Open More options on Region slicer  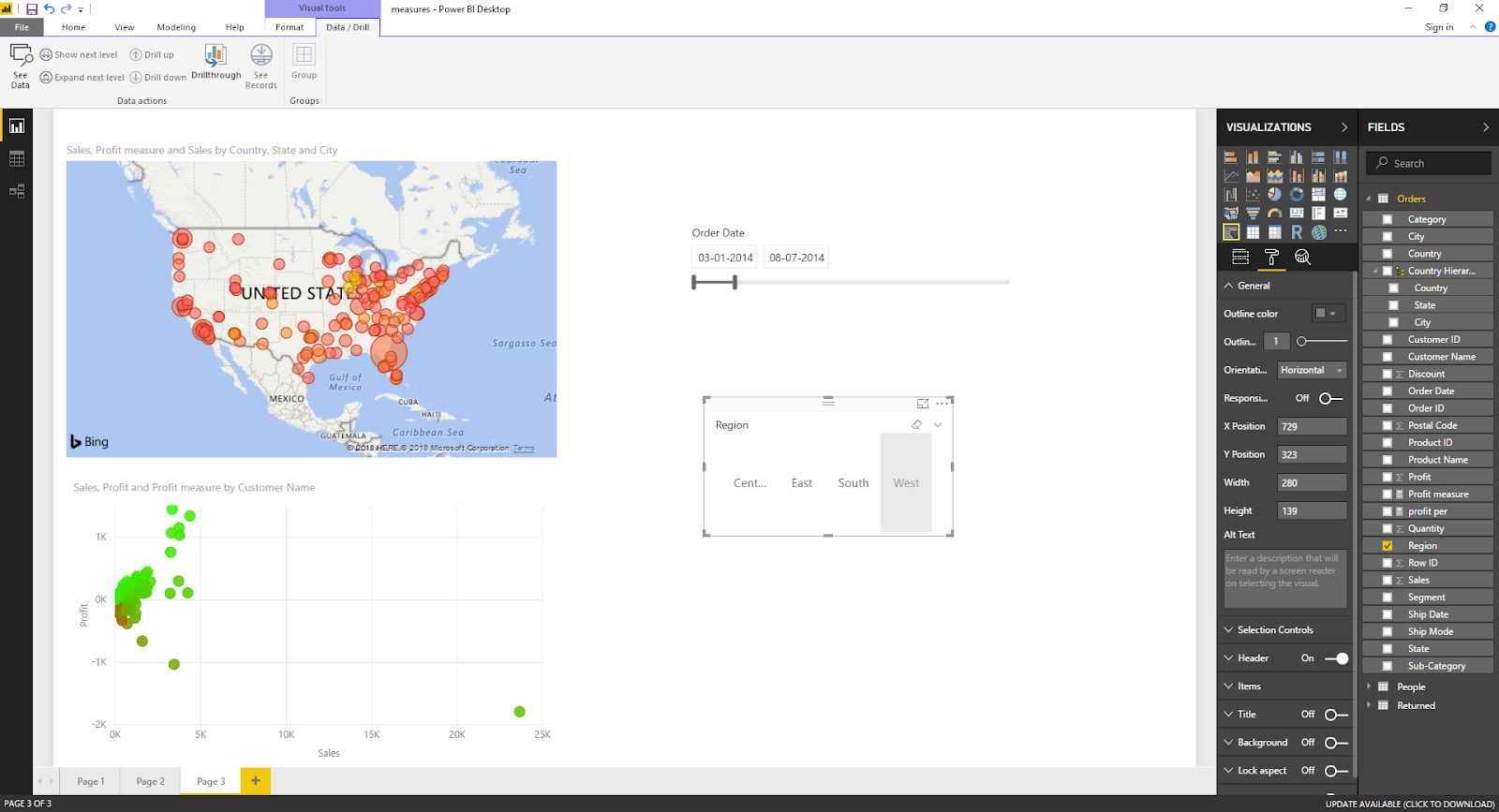coord(942,404)
